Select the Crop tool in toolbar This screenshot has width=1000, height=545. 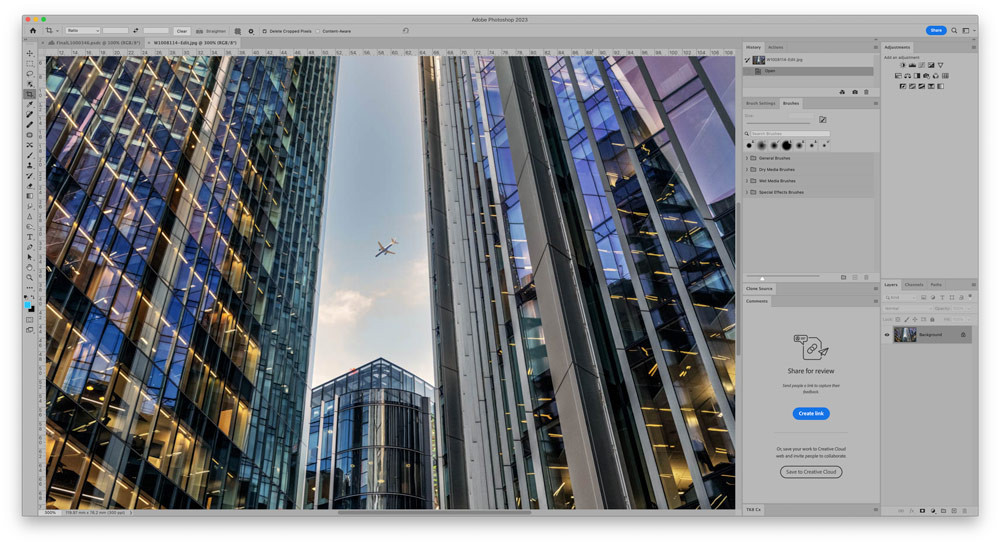30,94
